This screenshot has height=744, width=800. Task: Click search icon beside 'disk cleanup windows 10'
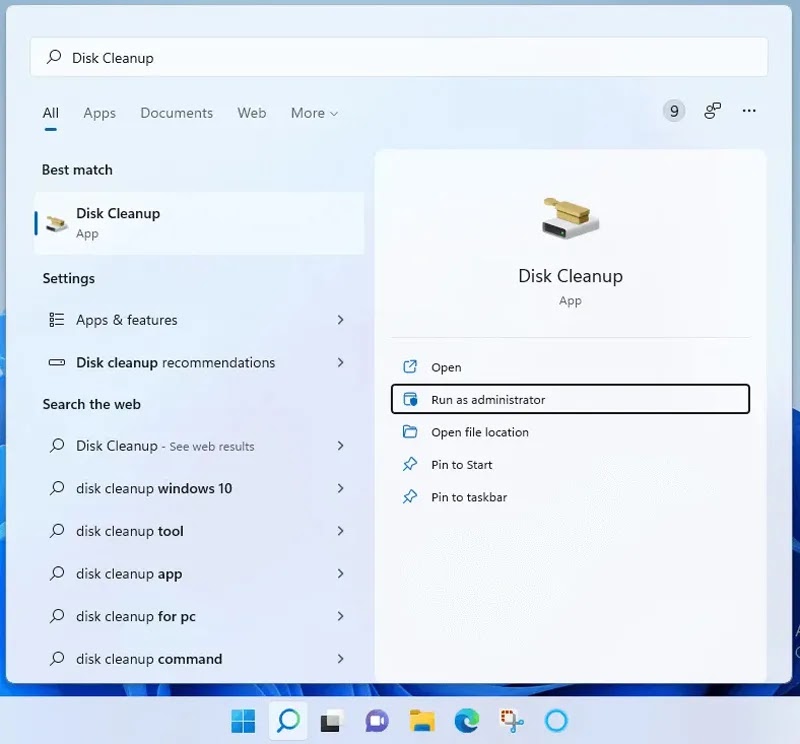[57, 488]
